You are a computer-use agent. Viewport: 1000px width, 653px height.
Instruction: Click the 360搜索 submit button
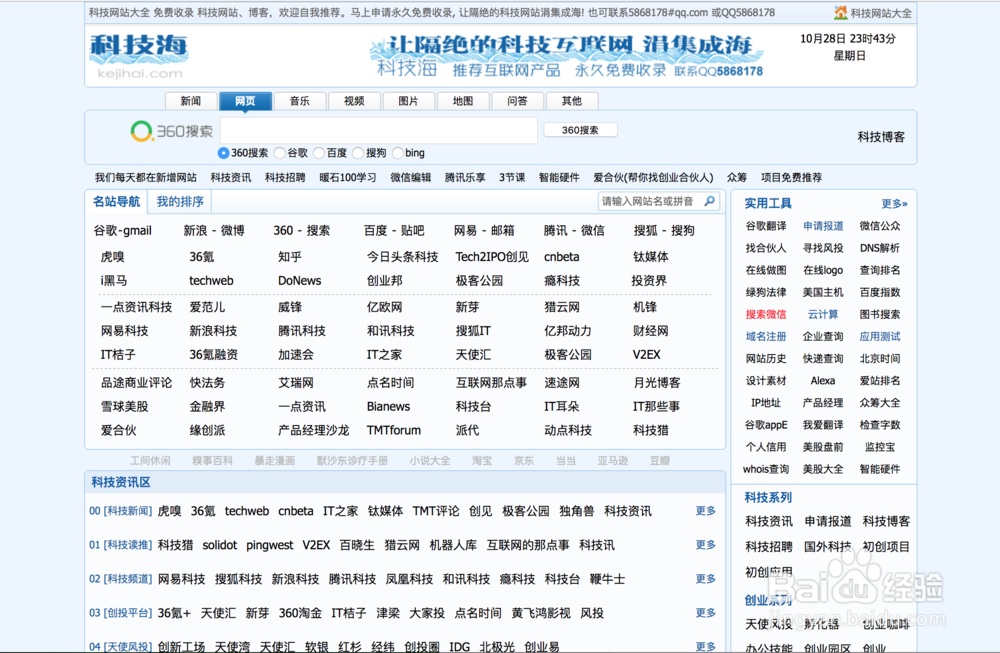click(x=580, y=130)
